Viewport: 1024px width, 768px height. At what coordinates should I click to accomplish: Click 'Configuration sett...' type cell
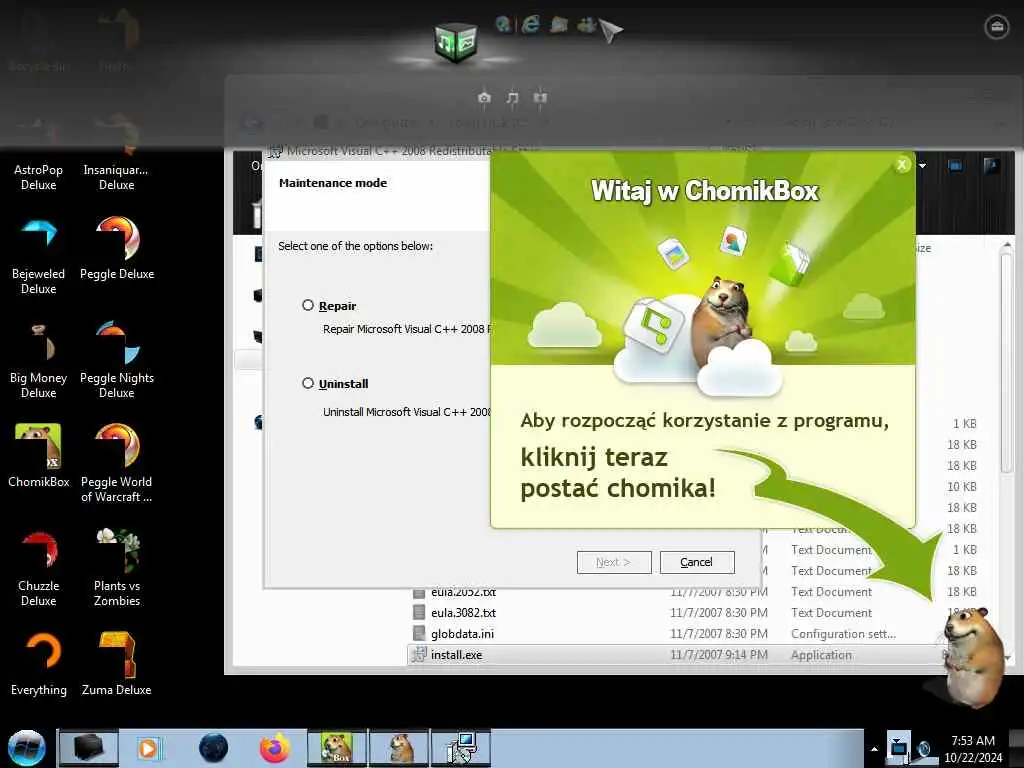(843, 633)
